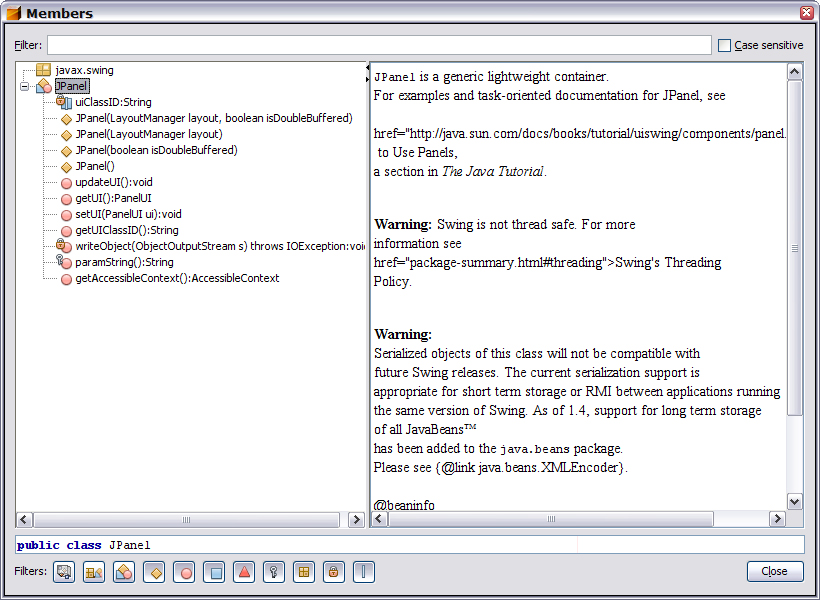Screen dimensions: 820x600
Task: Click the paramString protected method icon
Action: tap(64, 262)
